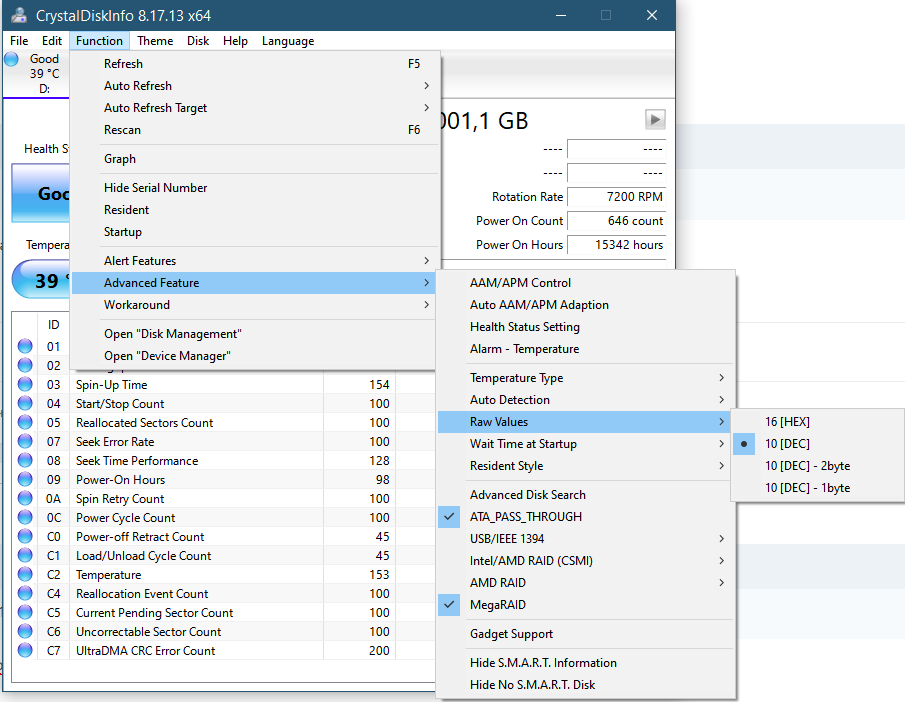Select 10 [DEC] - 2byte raw values
Viewport: 905px width, 702px height.
point(817,466)
